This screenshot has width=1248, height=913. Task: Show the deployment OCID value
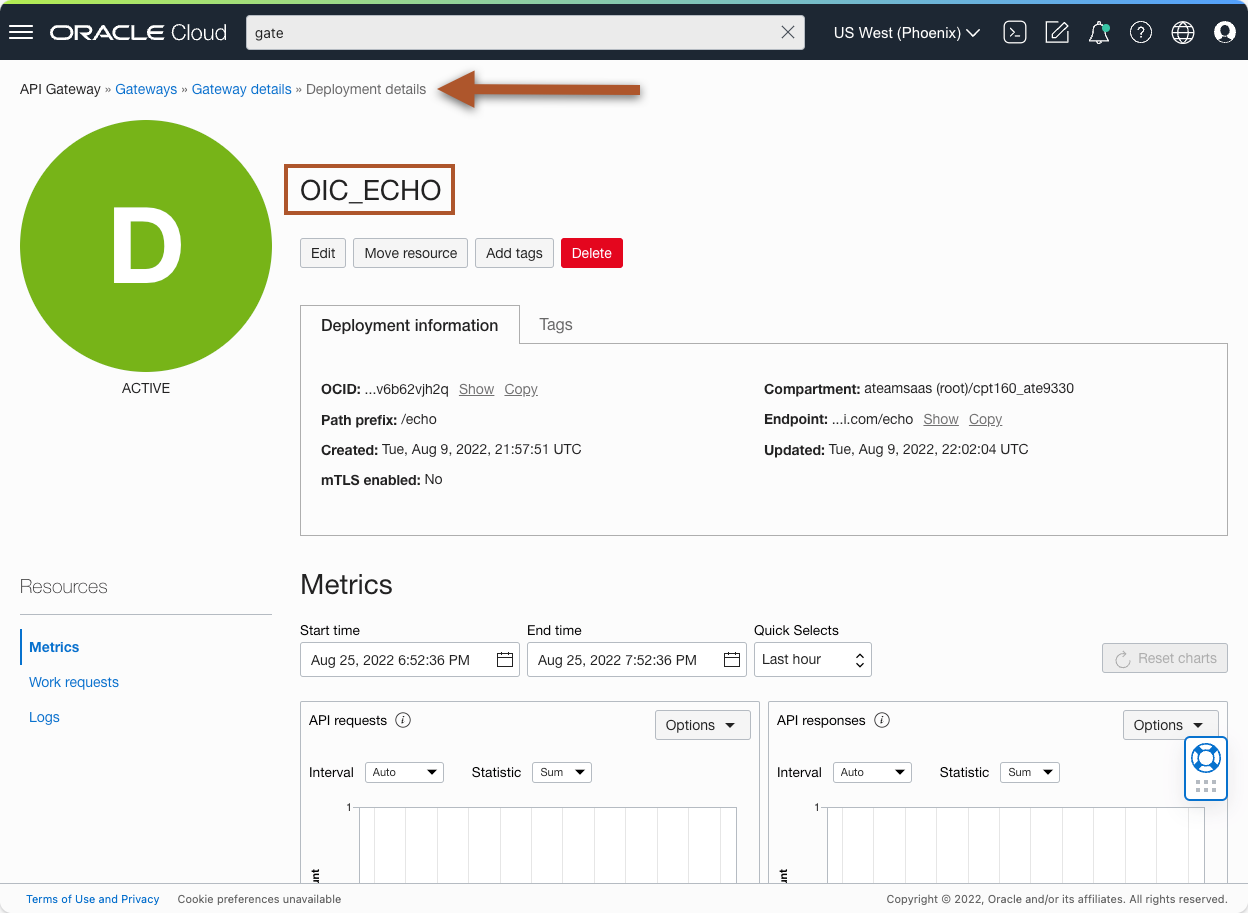pos(476,389)
